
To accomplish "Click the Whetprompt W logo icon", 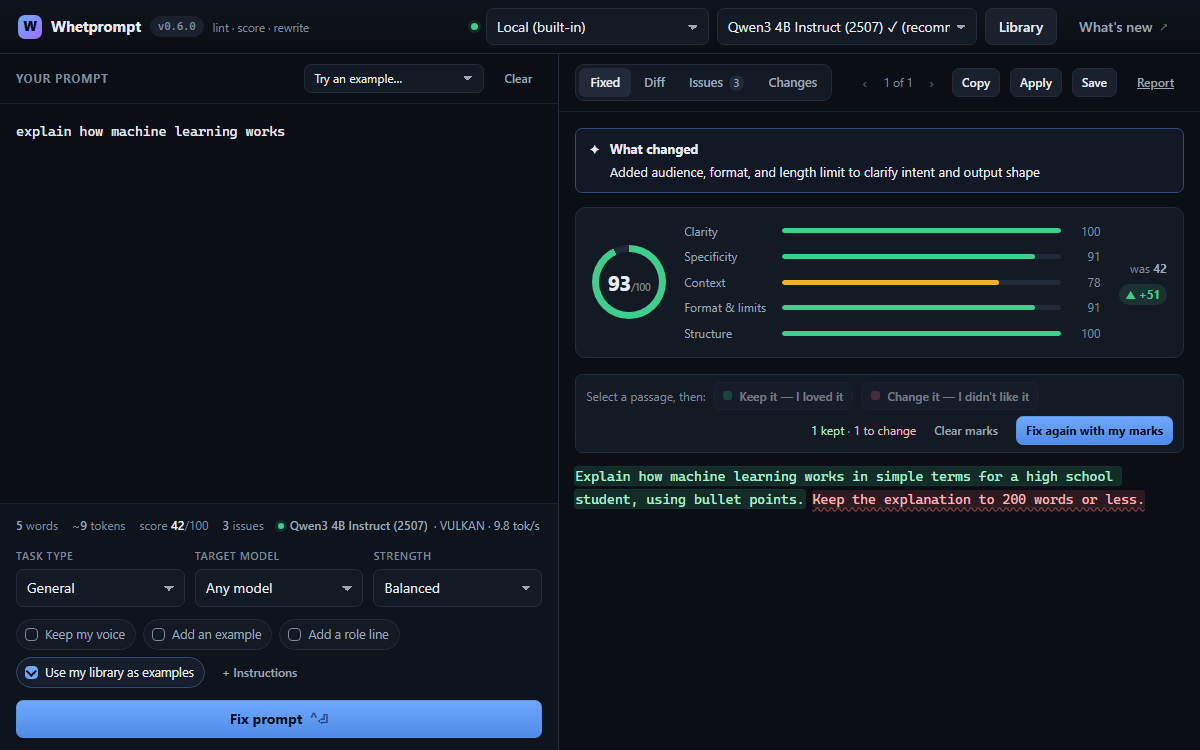I will pyautogui.click(x=30, y=27).
